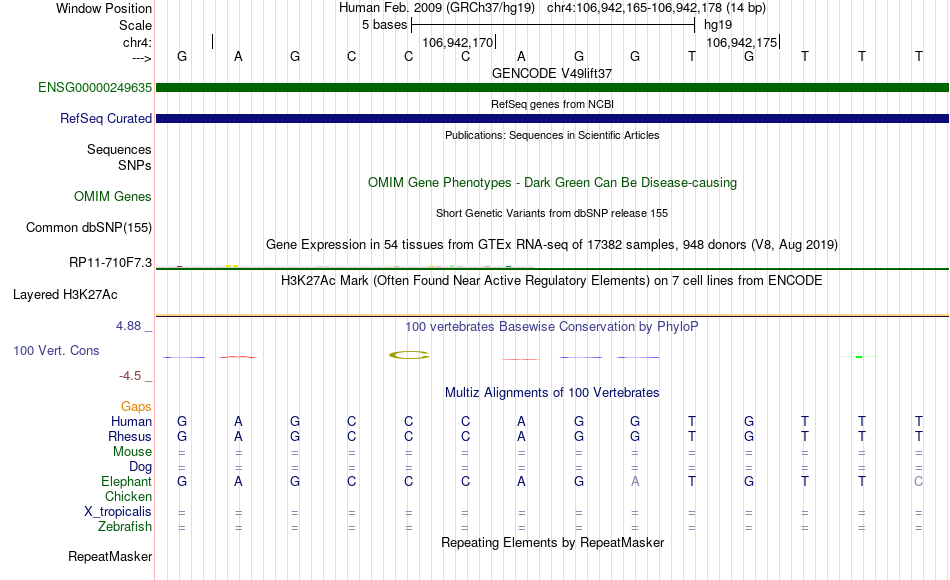Click the 100 Vert. Cons label
The image size is (950, 580).
point(56,350)
